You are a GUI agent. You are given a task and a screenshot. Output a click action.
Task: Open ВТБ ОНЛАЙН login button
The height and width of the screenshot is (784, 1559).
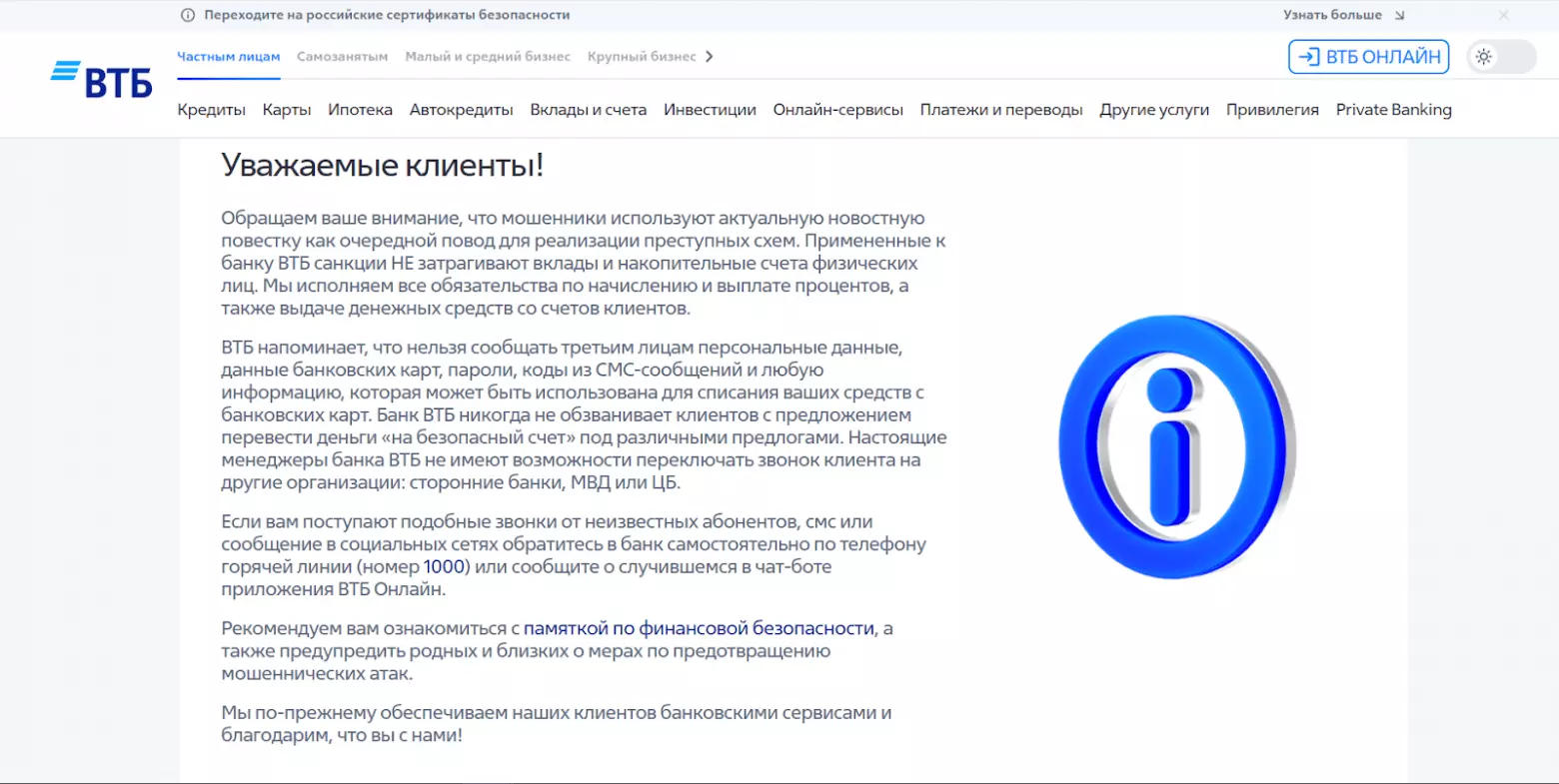point(1368,57)
